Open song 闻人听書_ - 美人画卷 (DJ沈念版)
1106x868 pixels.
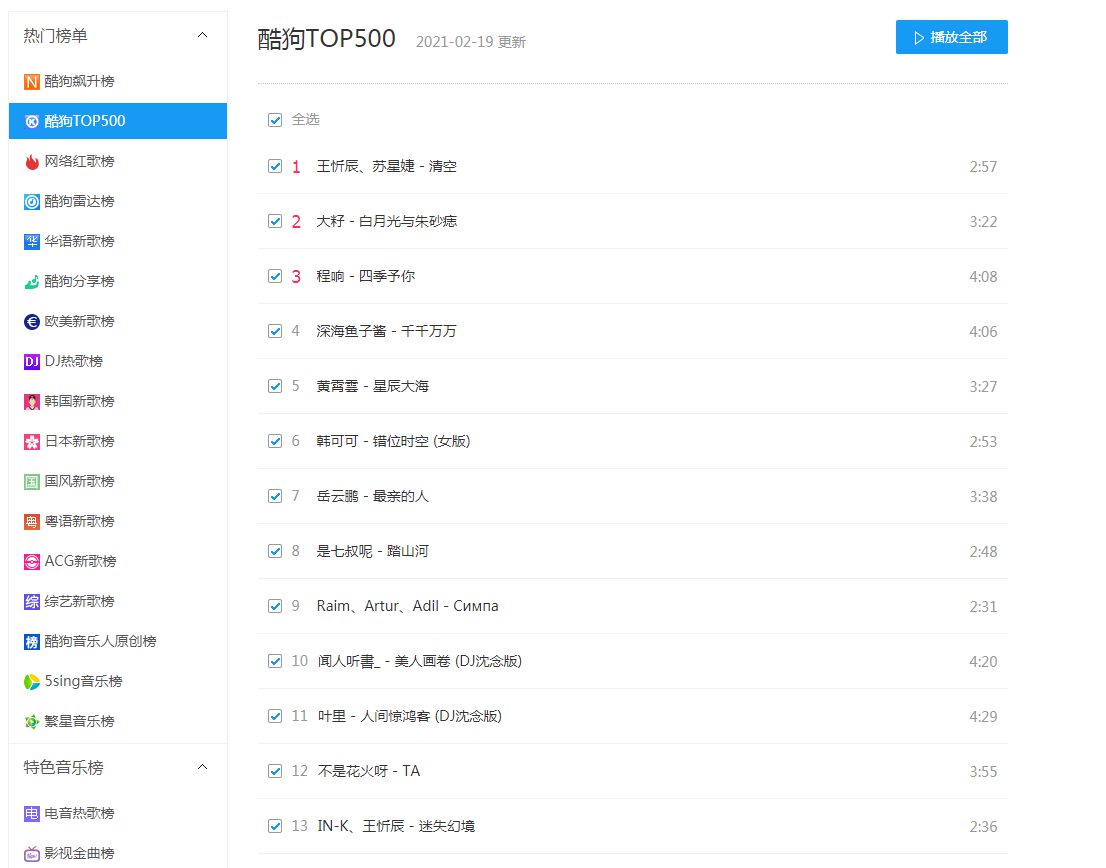(x=420, y=661)
